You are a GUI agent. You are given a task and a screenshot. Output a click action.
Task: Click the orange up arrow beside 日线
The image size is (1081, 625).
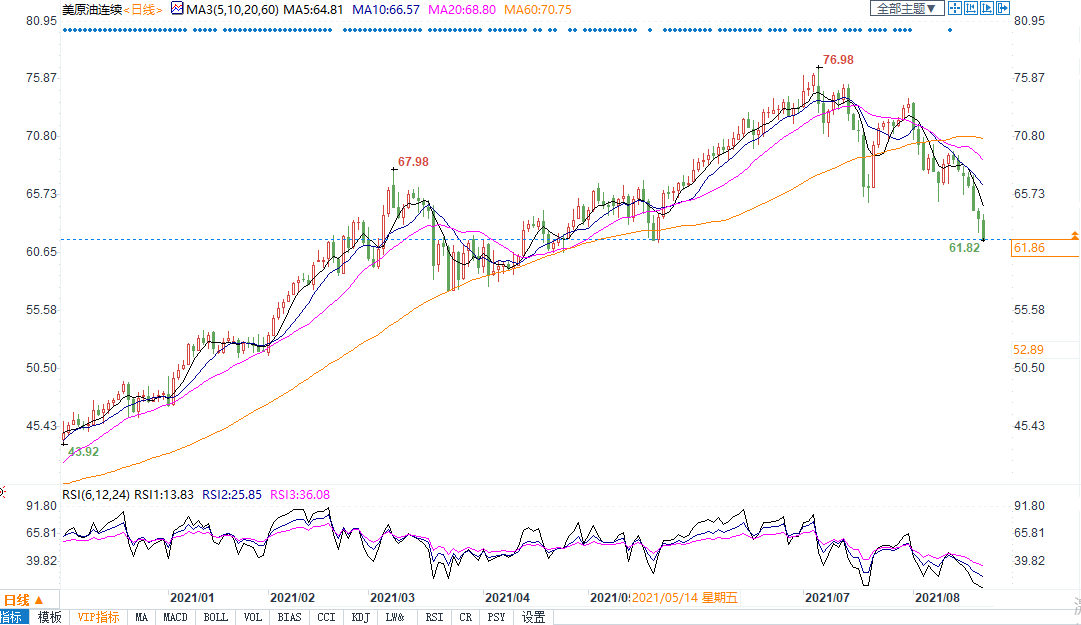(38, 600)
